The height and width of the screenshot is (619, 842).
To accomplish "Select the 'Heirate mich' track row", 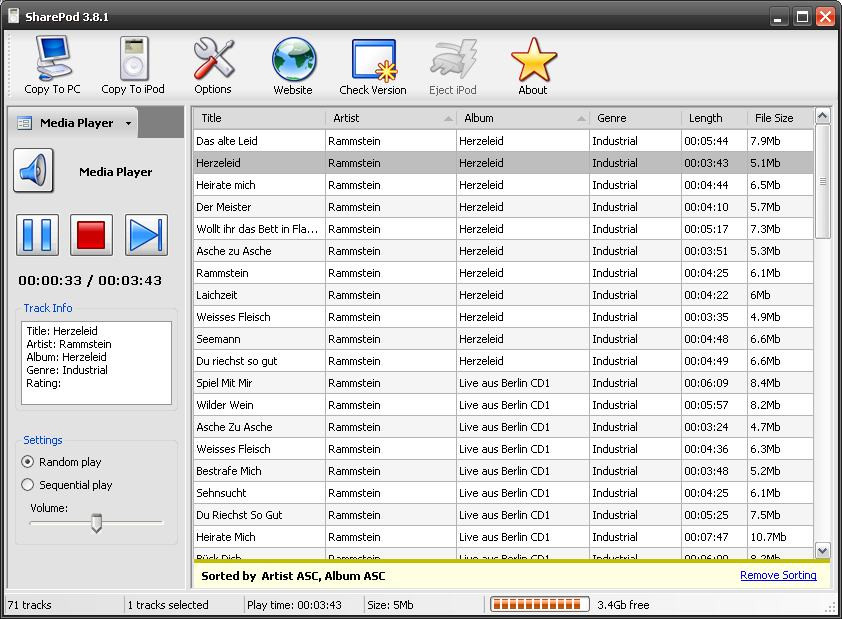I will [503, 185].
